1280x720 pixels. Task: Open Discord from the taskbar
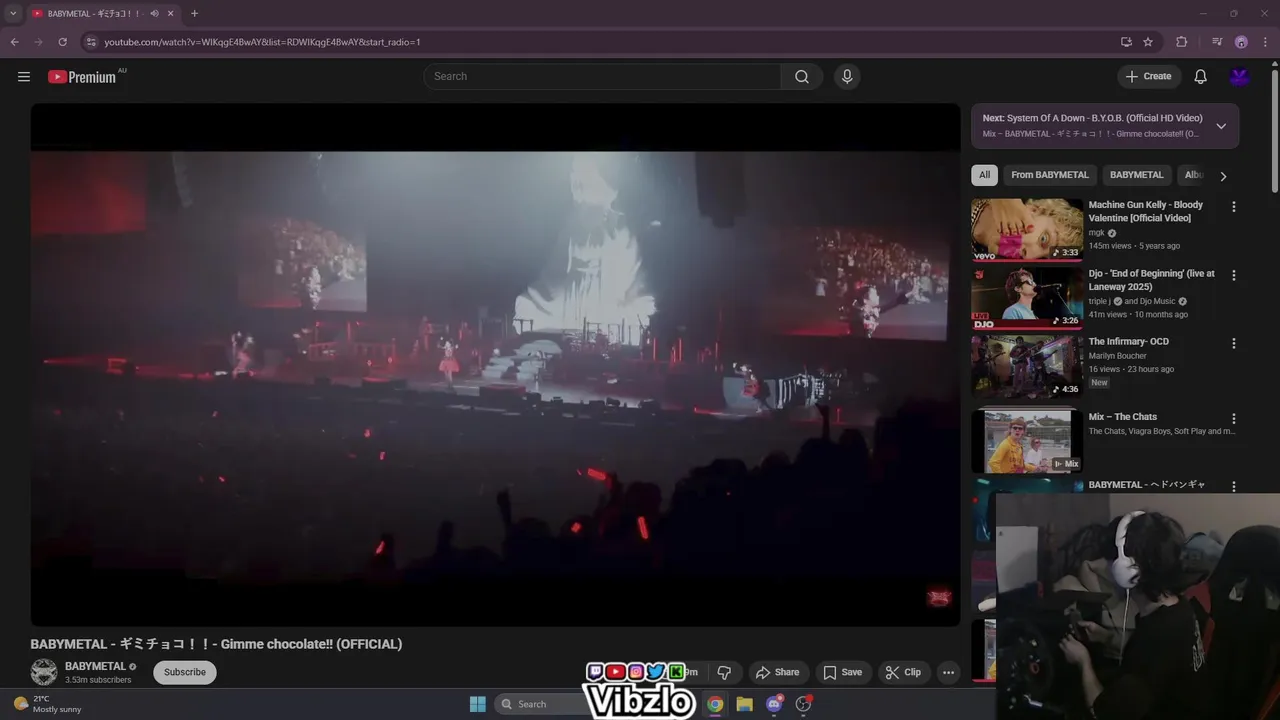click(x=774, y=704)
